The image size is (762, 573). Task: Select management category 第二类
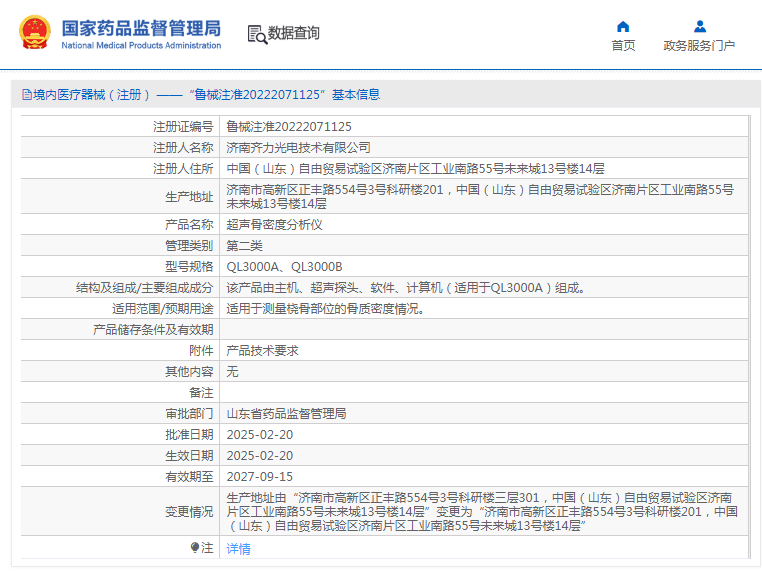tap(244, 245)
